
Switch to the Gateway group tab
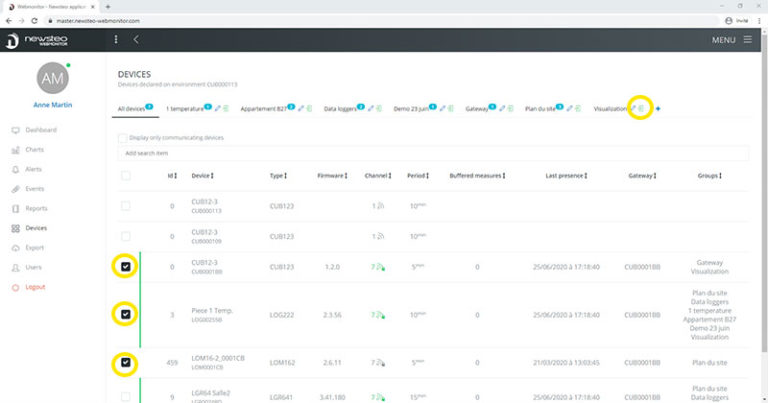click(477, 109)
